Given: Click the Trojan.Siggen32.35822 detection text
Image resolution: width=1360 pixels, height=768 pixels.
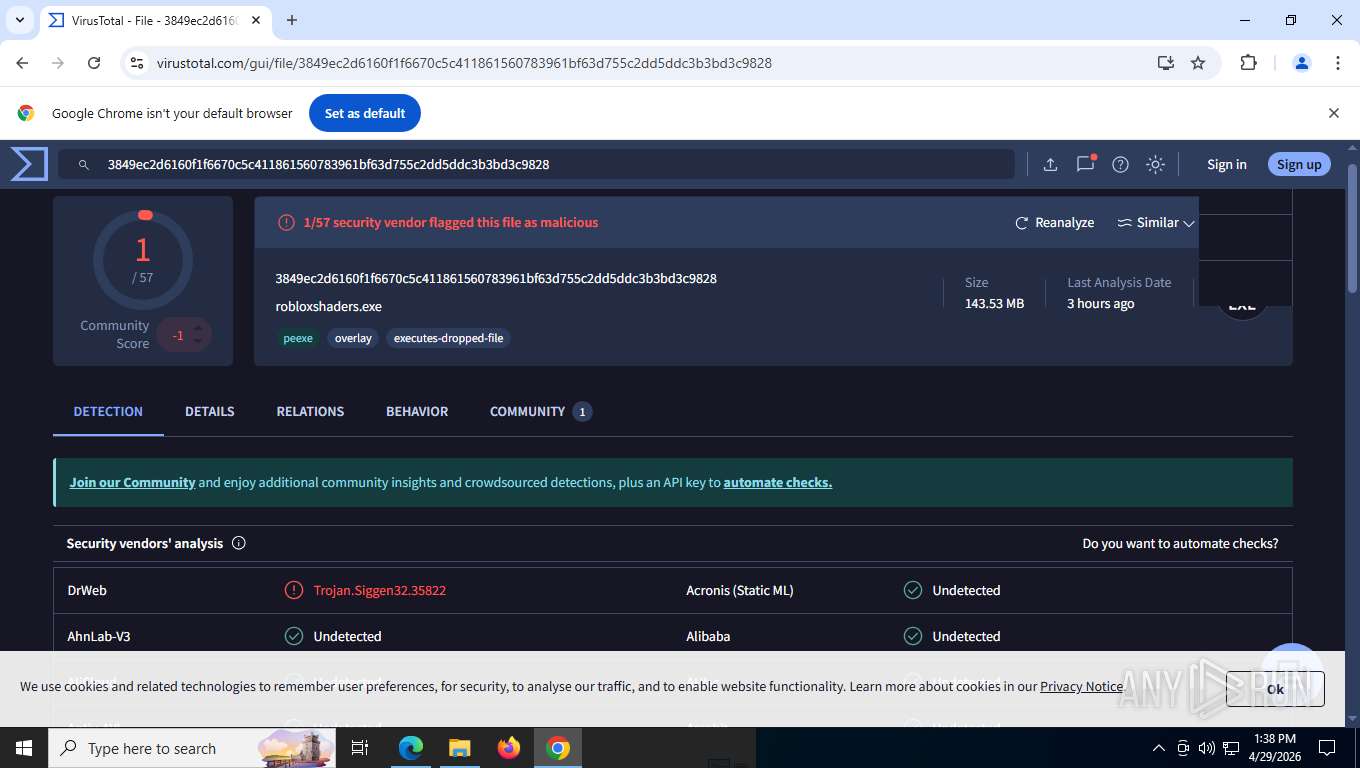Looking at the screenshot, I should tap(380, 590).
